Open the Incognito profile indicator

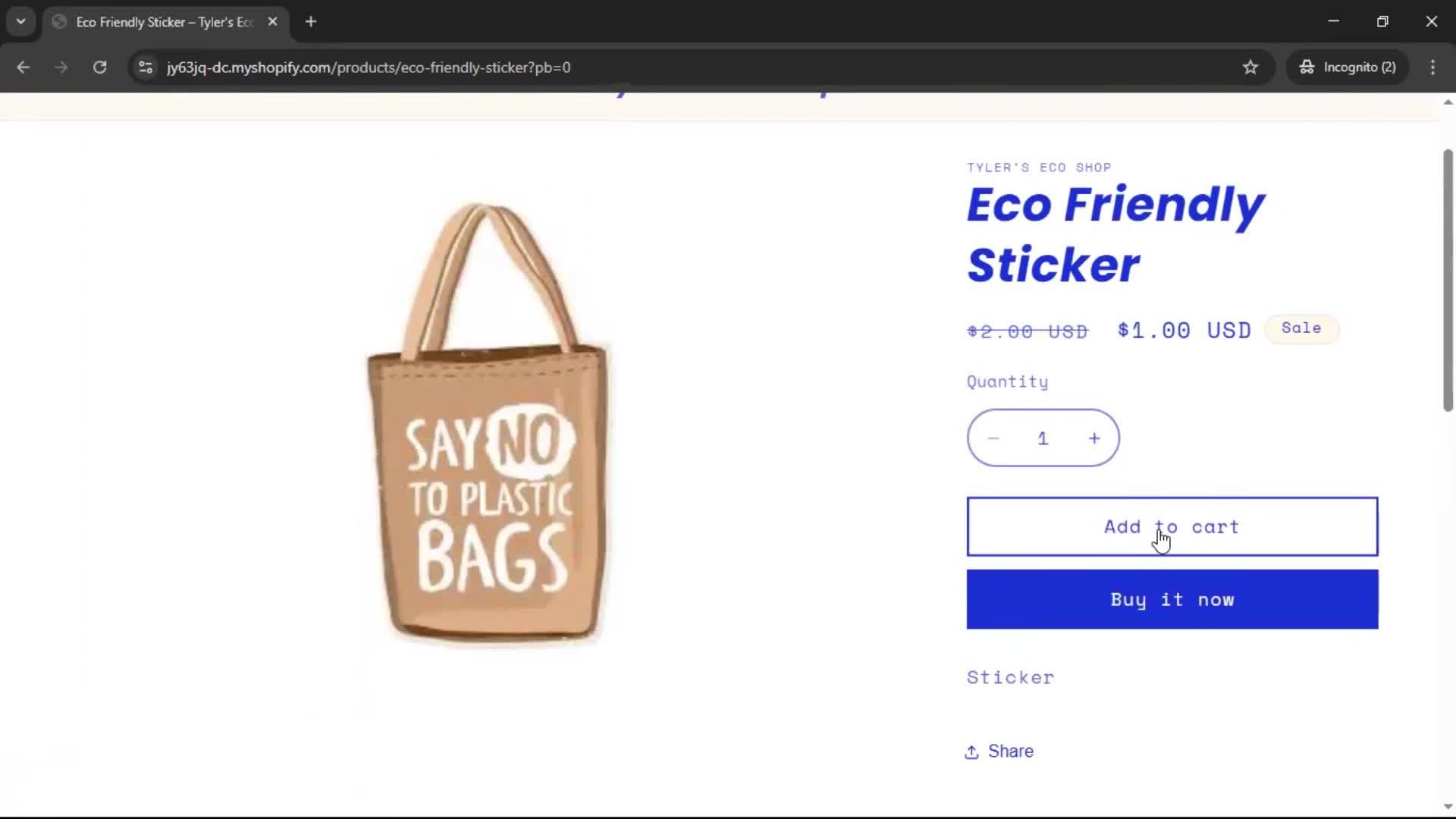1348,67
